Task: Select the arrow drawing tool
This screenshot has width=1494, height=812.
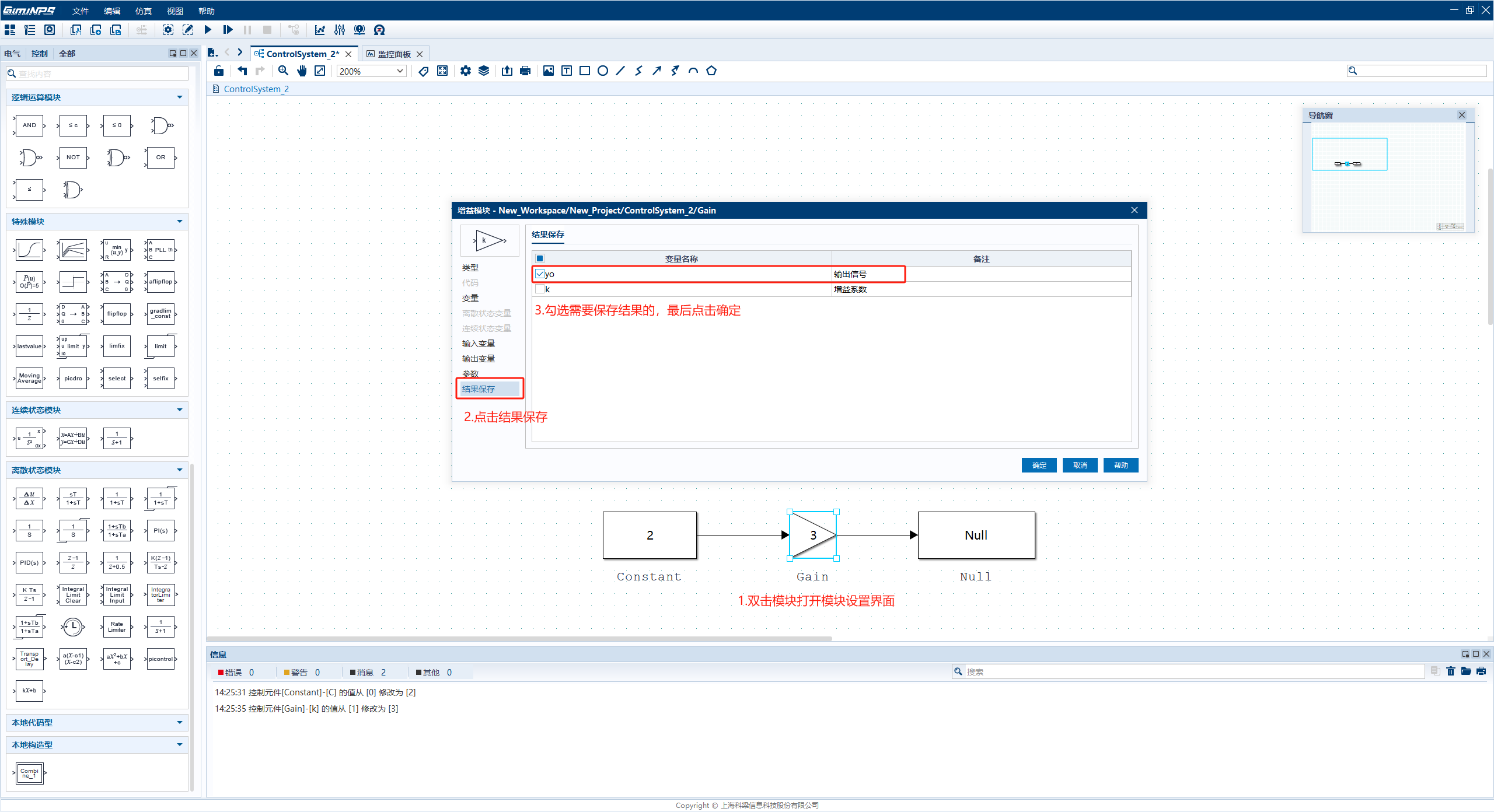Action: (657, 71)
